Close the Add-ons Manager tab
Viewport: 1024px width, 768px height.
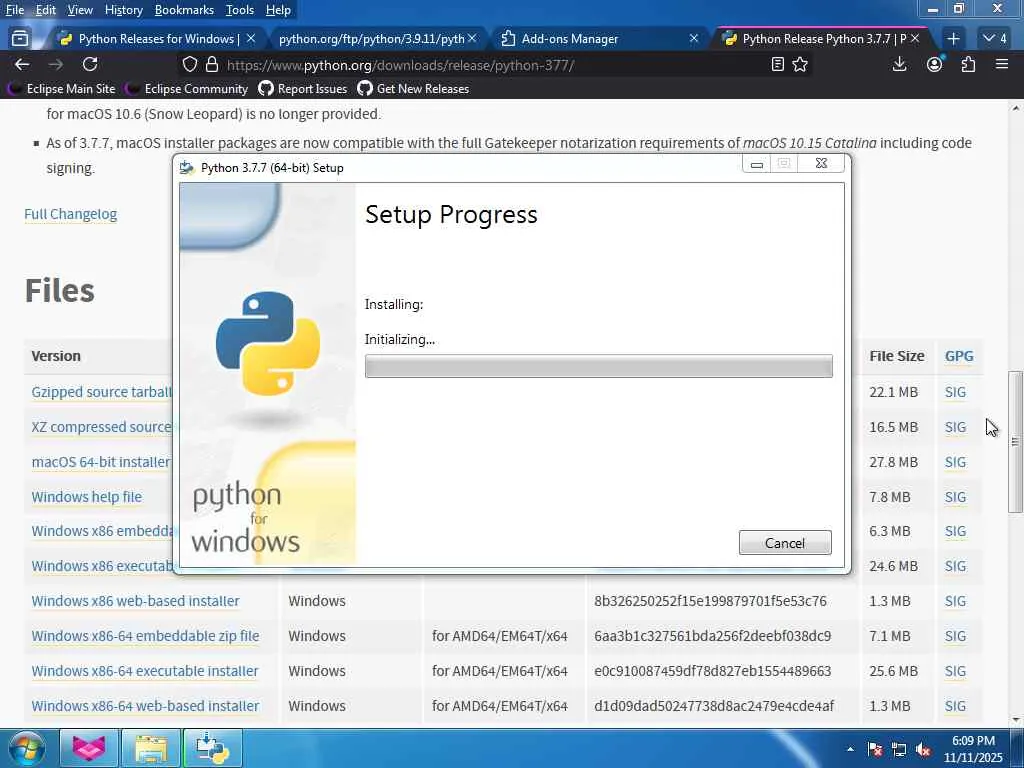[694, 39]
